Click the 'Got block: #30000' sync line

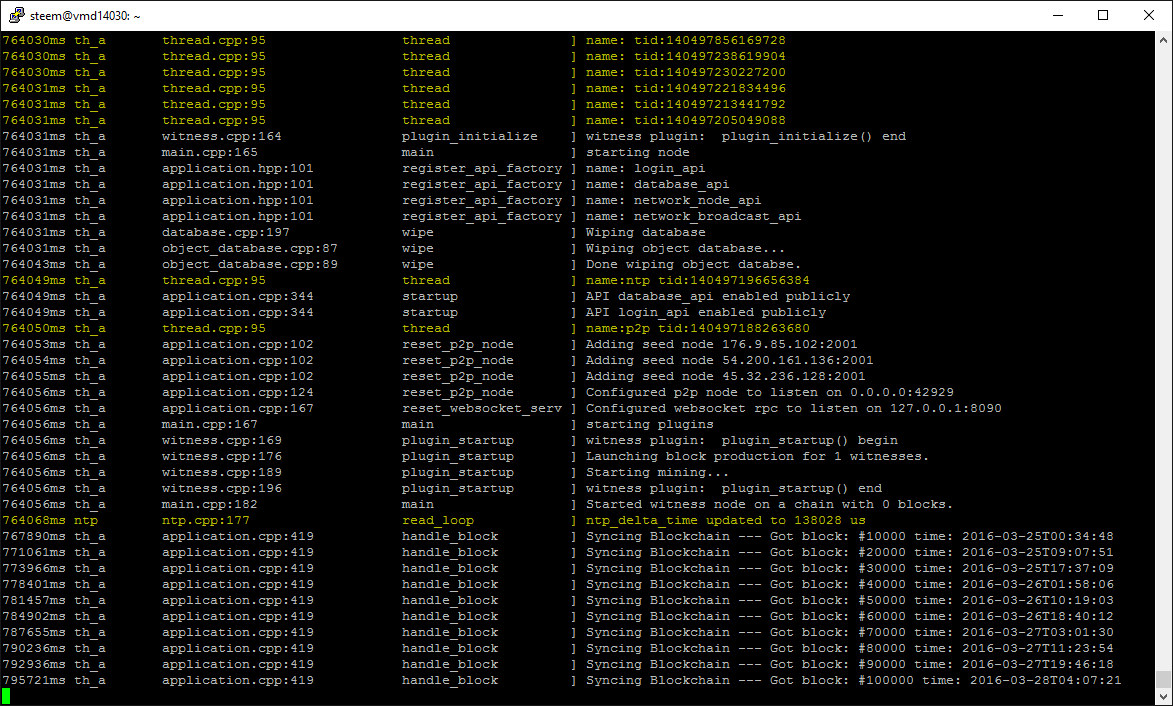(850, 568)
